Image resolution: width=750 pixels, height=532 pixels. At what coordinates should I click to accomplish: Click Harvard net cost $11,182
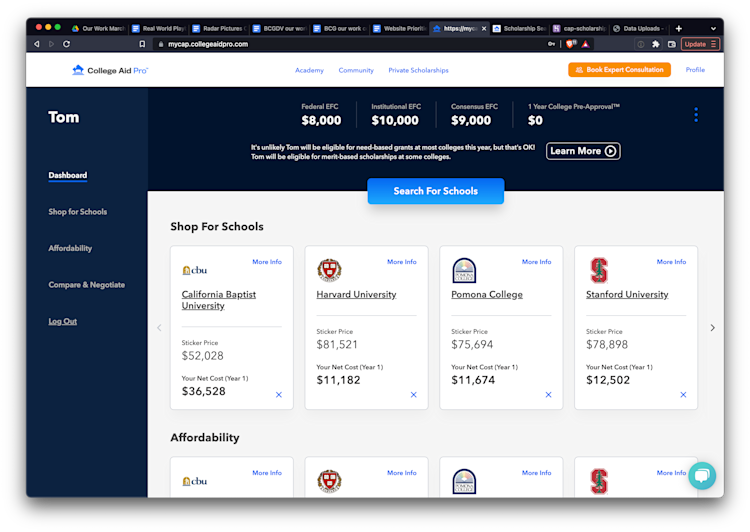click(339, 380)
